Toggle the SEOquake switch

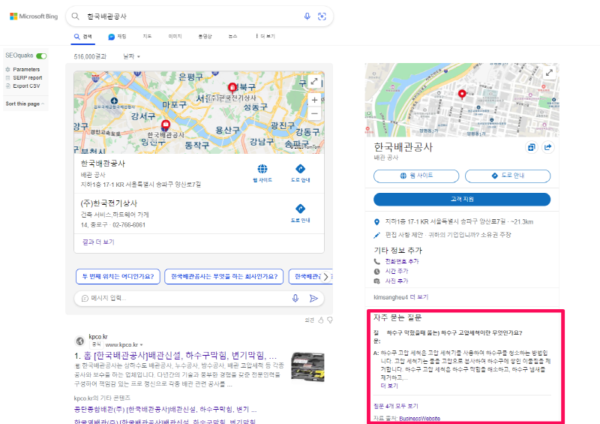(41, 56)
